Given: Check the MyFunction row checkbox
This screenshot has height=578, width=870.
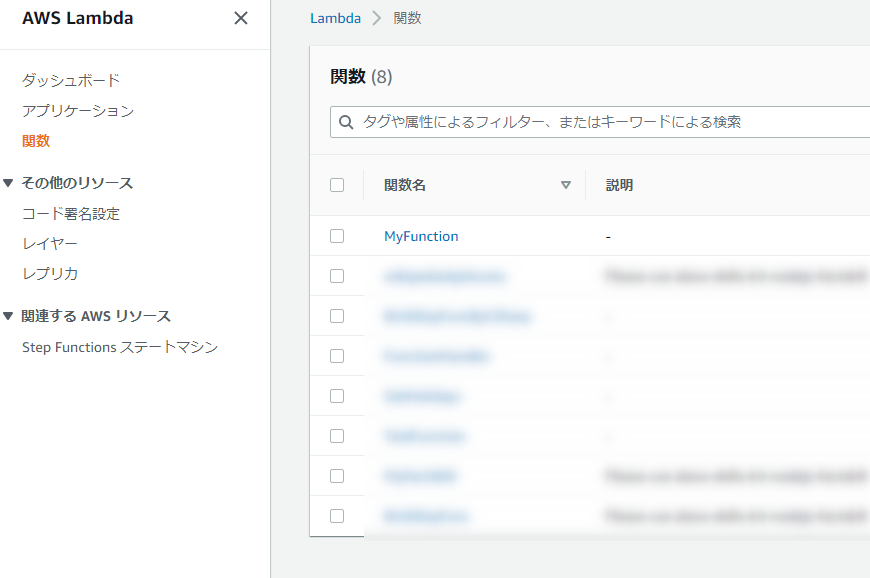Looking at the screenshot, I should point(337,236).
